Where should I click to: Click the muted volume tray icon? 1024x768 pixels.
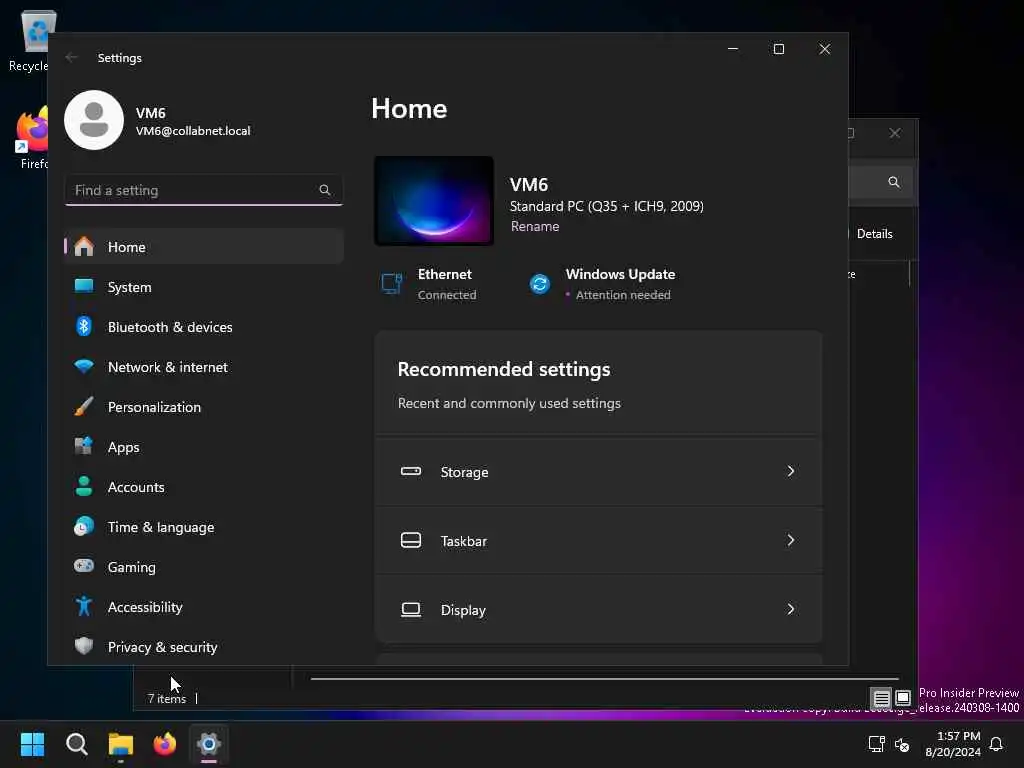click(x=902, y=744)
